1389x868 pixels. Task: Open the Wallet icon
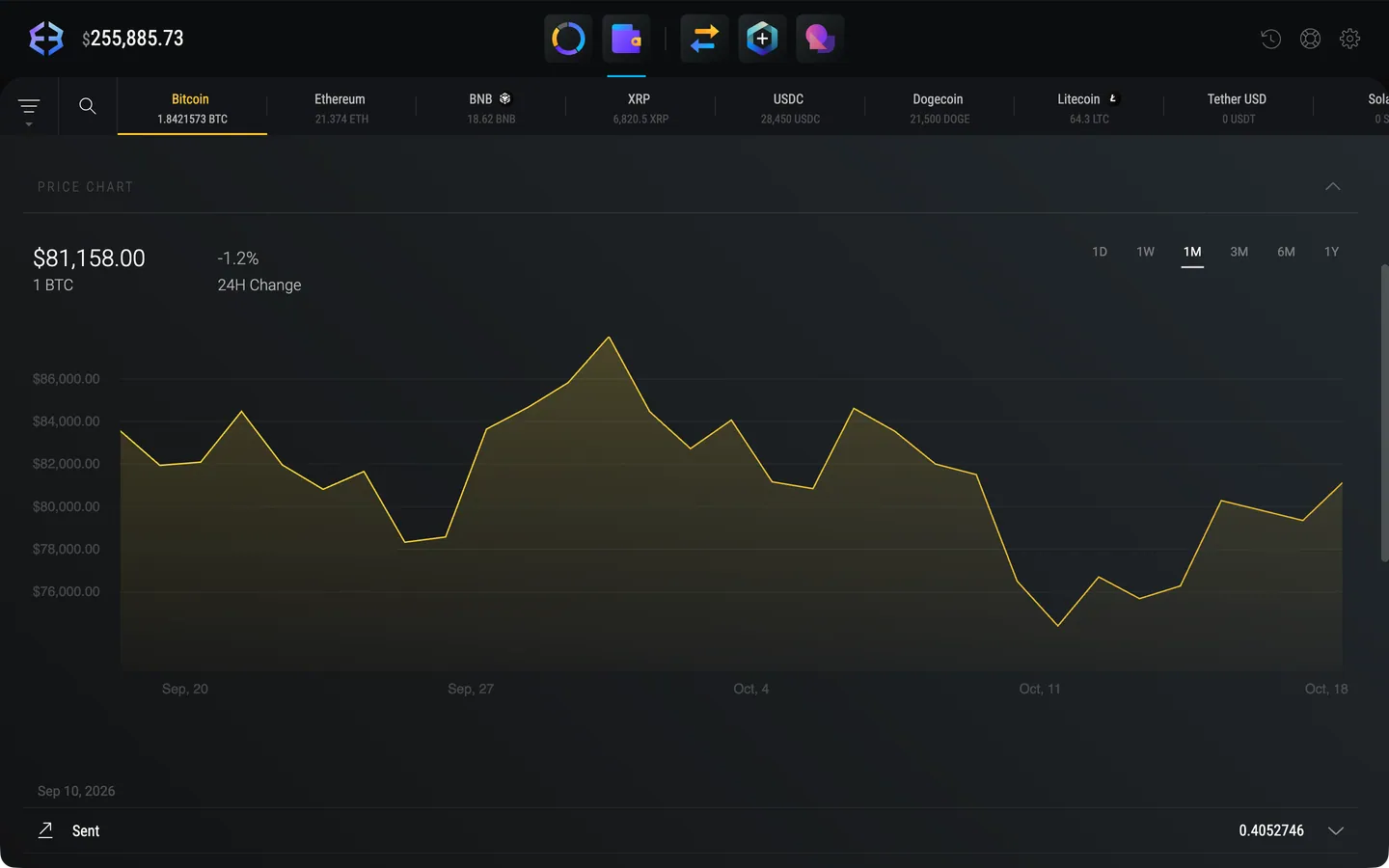pos(626,39)
